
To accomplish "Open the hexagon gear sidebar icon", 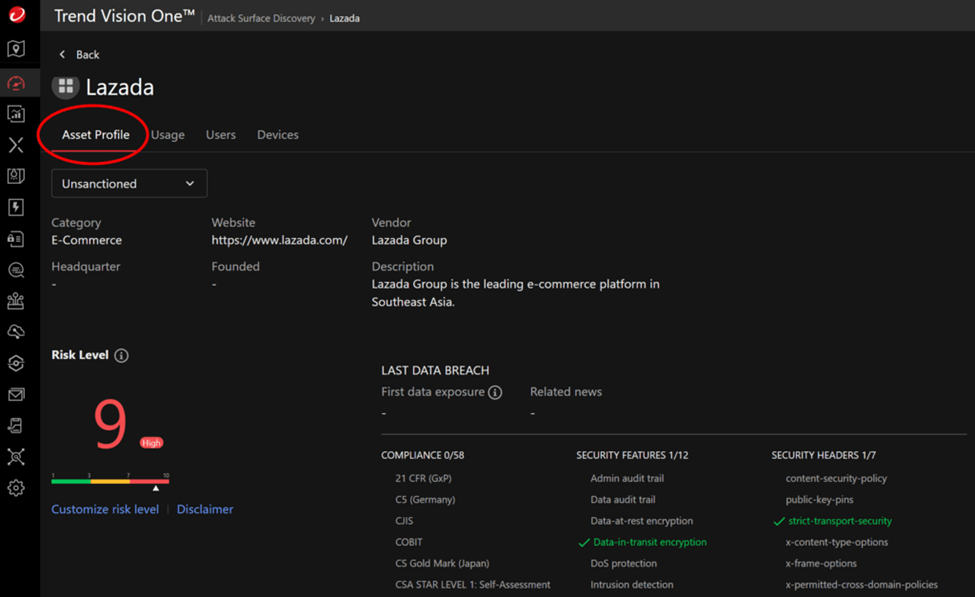I will coord(16,363).
